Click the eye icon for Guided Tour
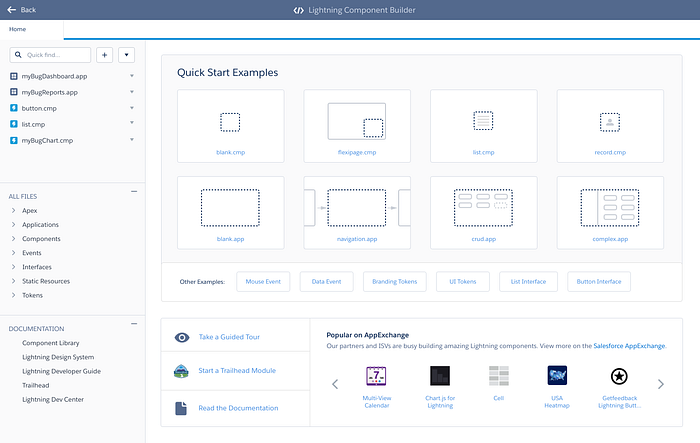Viewport: 700px width, 443px height. 181,338
